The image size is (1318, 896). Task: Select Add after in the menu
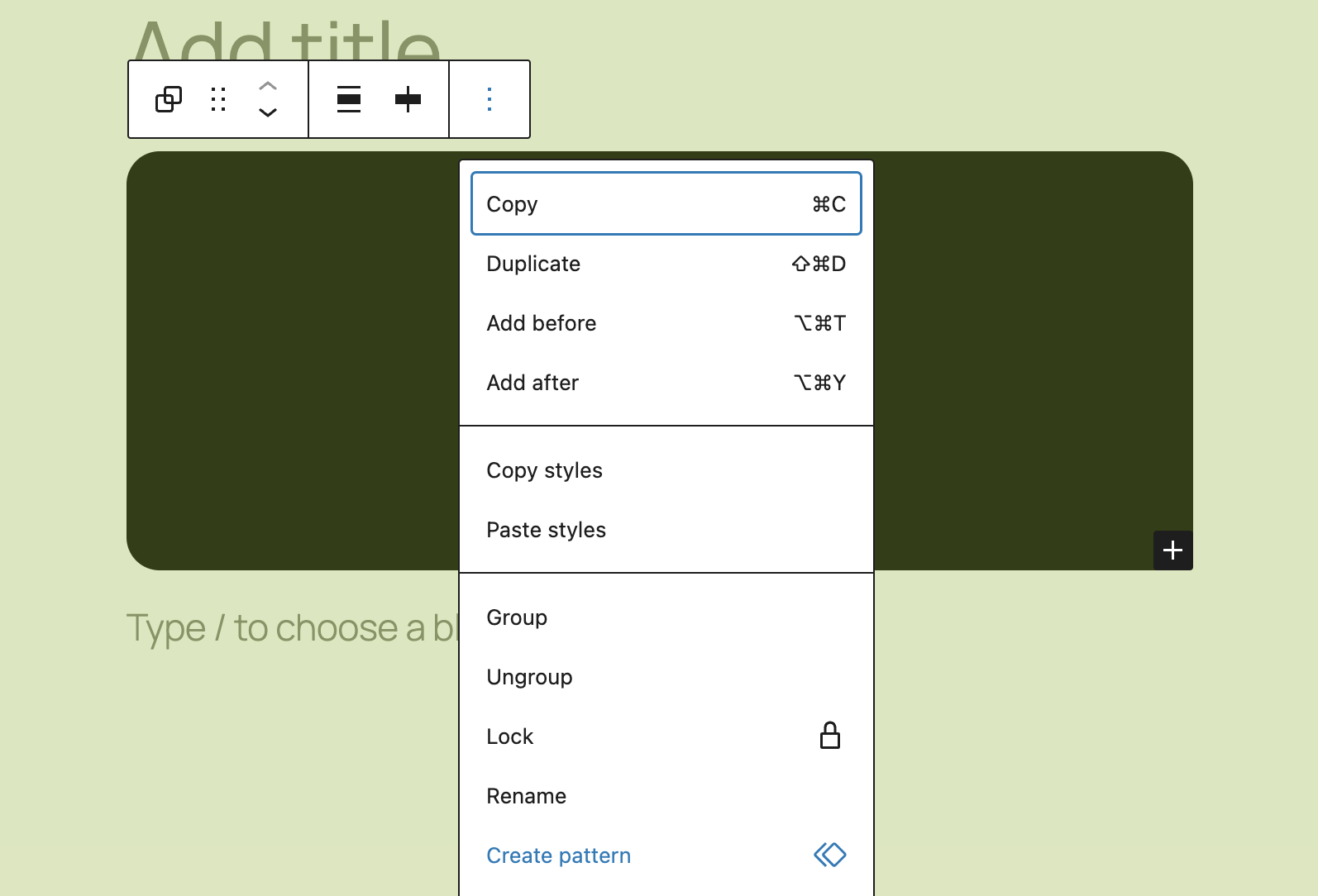[666, 383]
